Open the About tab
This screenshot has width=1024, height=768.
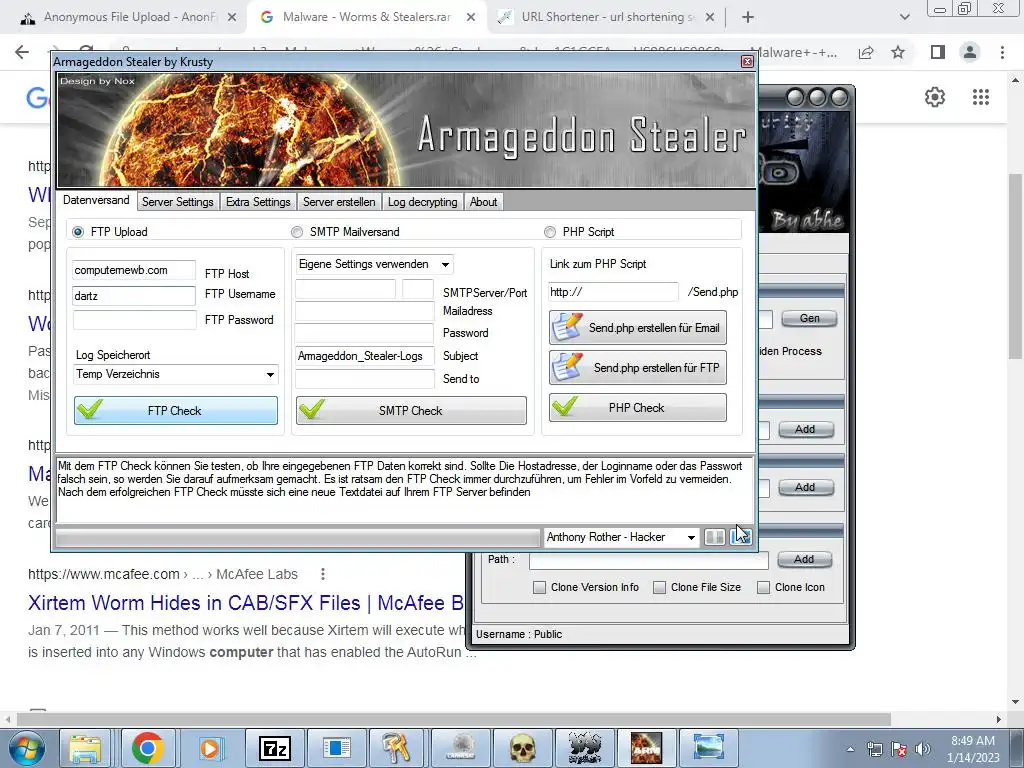click(x=483, y=202)
